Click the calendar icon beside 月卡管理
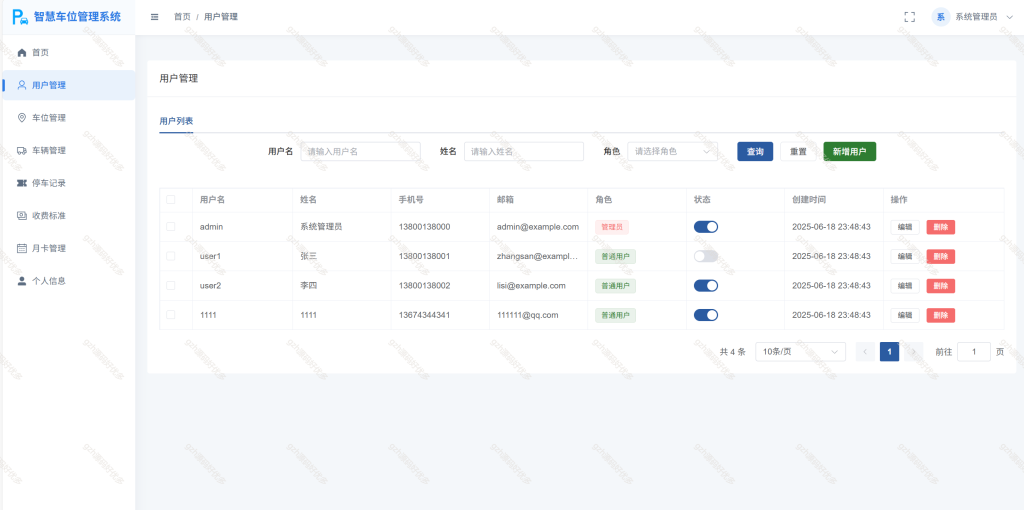This screenshot has height=510, width=1024. [22, 248]
